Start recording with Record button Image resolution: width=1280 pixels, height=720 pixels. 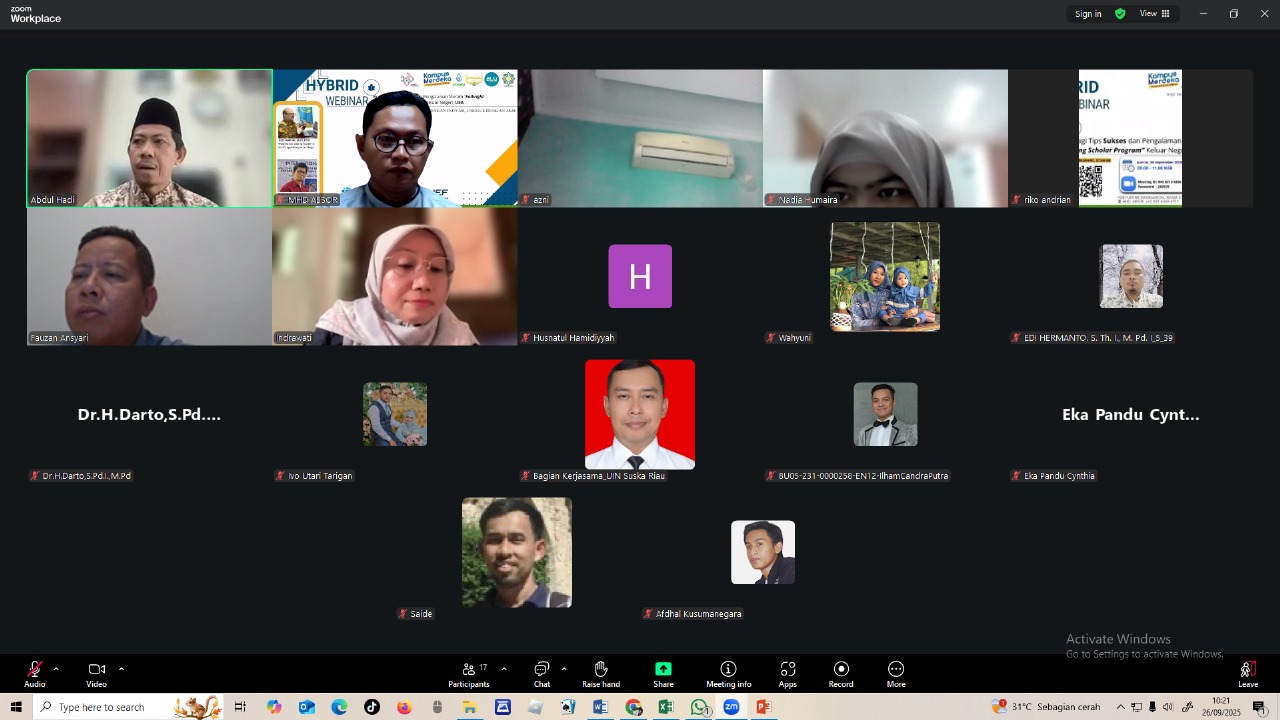pyautogui.click(x=841, y=674)
